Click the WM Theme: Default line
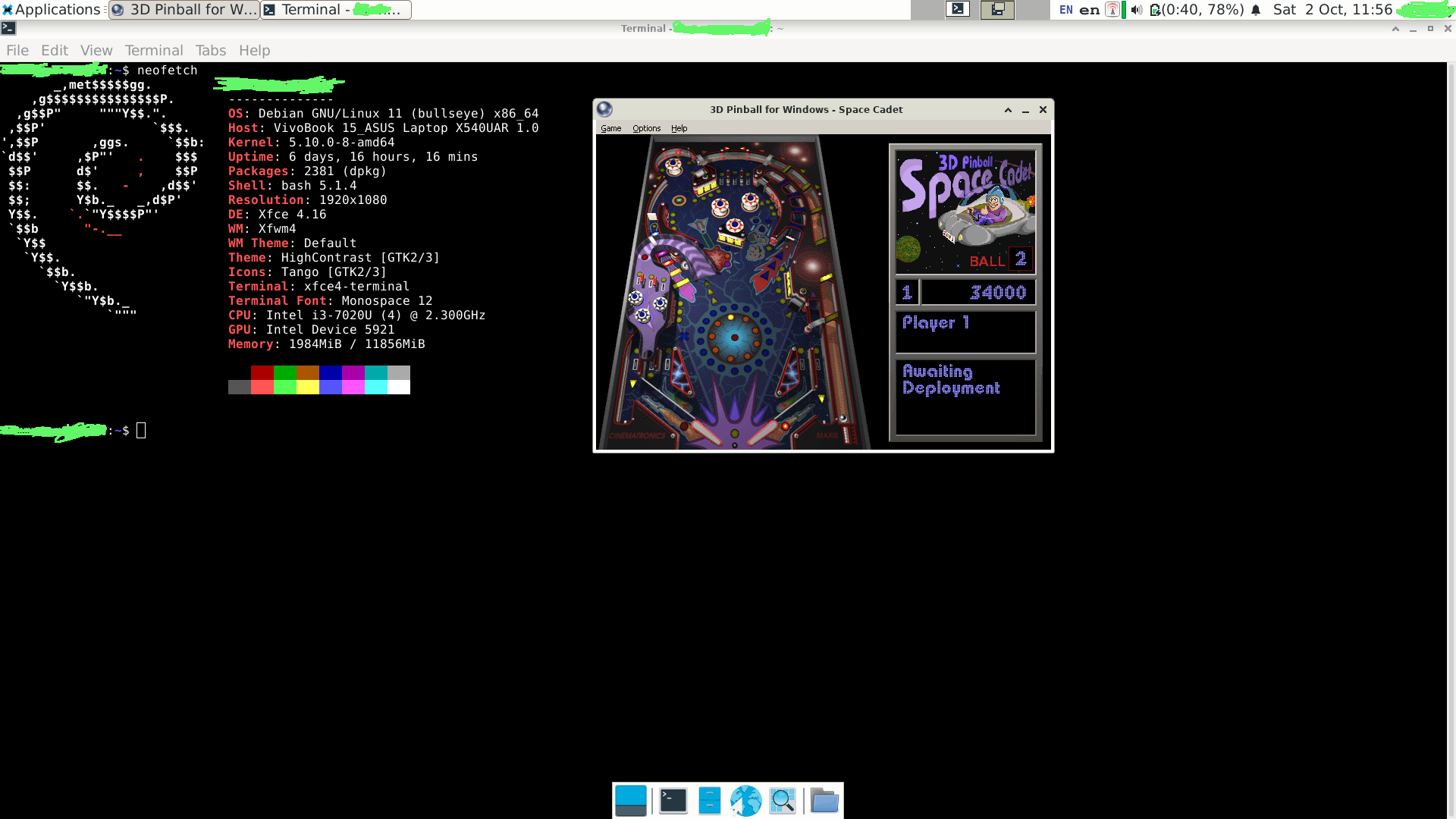 (x=293, y=243)
